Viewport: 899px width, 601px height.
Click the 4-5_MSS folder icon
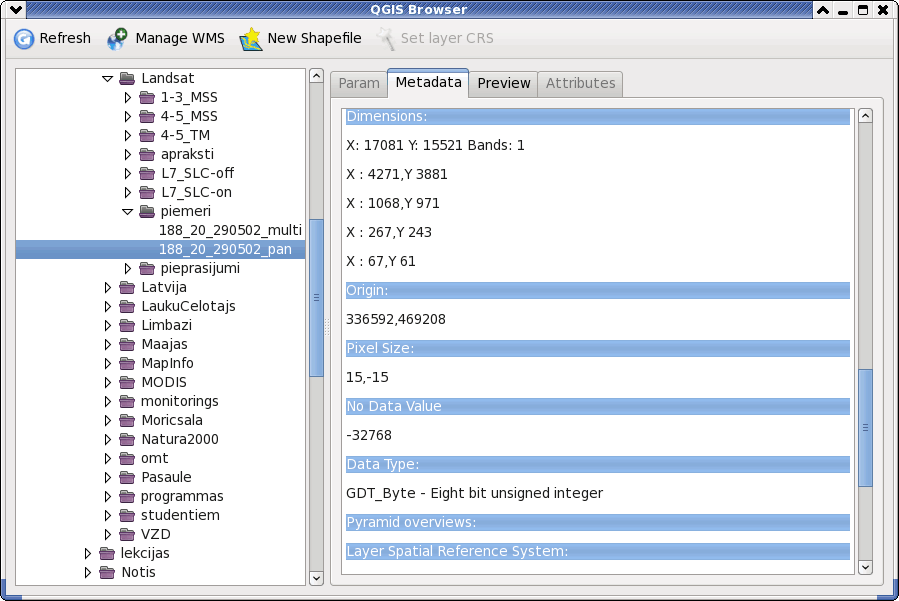[x=147, y=116]
